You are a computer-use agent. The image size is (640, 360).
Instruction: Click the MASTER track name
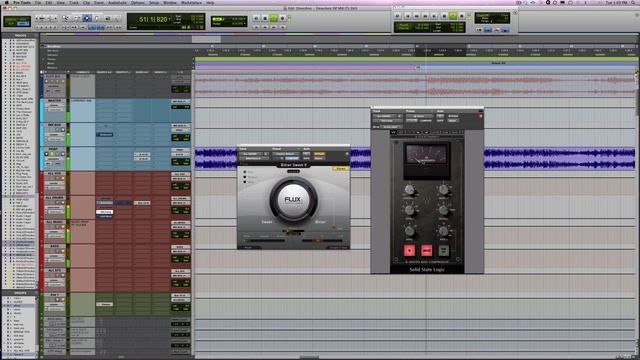(x=54, y=100)
